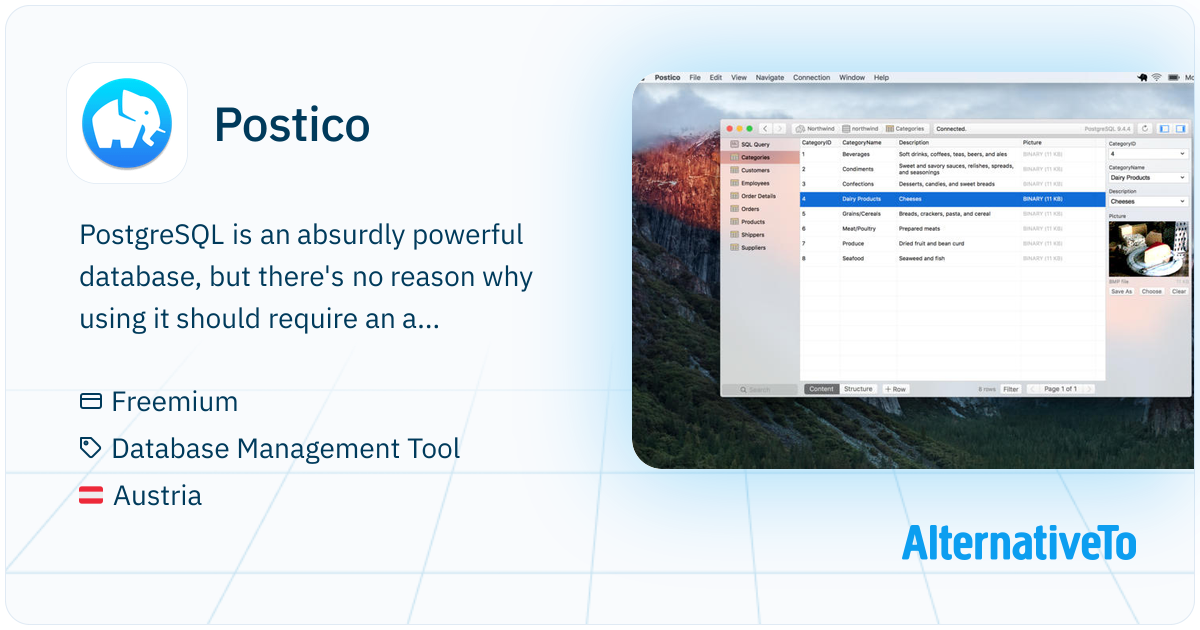Go forward with the right arrow toolbar button
Viewport: 1200px width, 630px height.
click(x=779, y=128)
